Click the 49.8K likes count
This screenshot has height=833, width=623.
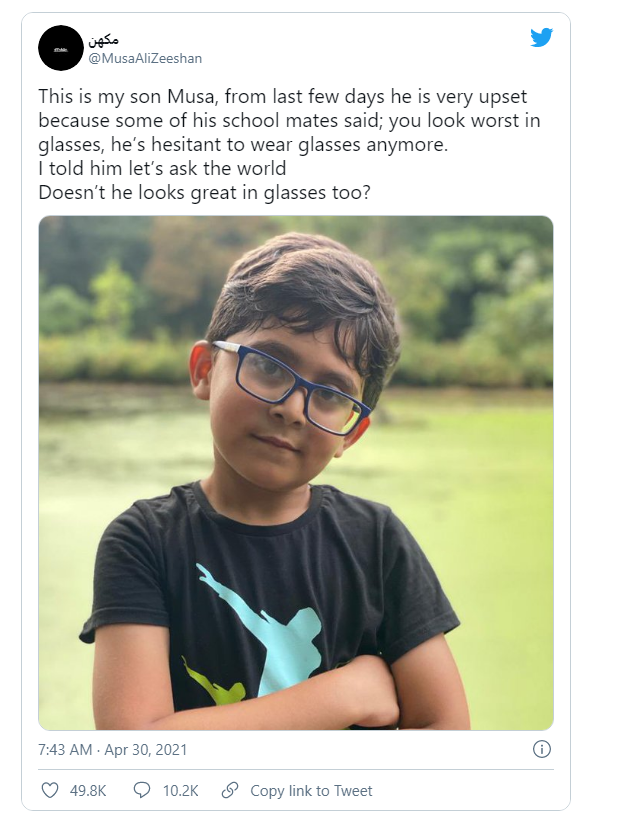tap(88, 791)
